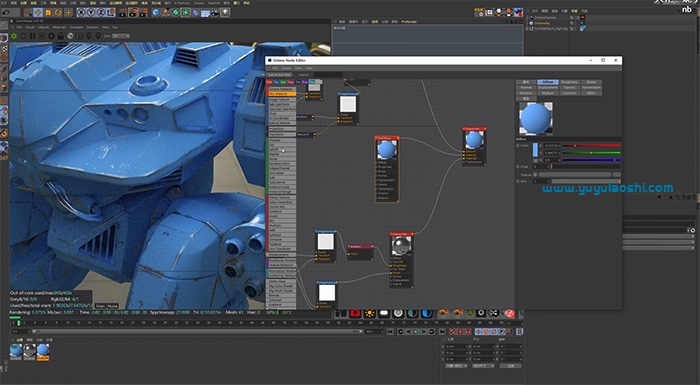Toggle the Y axis lock
700x385 pixels.
(x=91, y=13)
